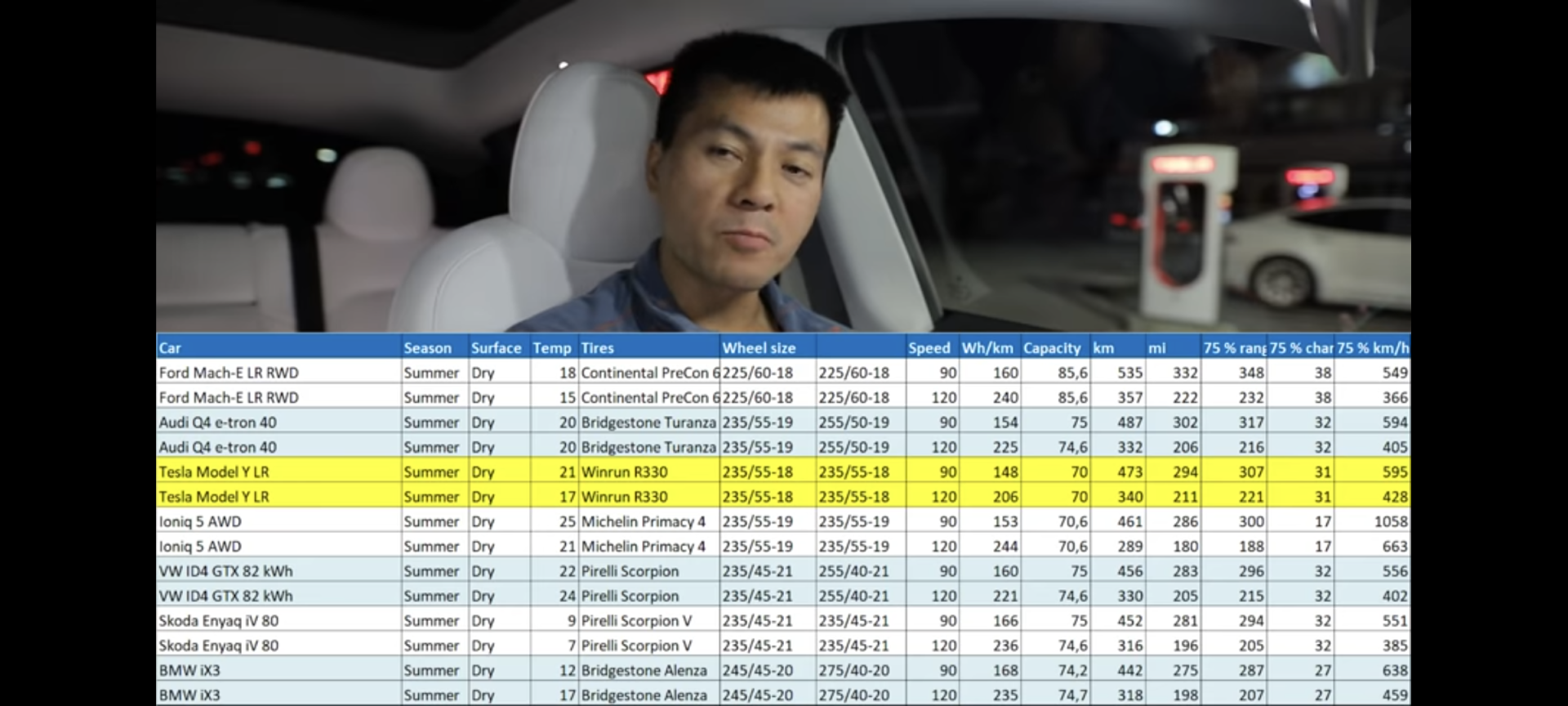Select the '75 % km/h' header cell
1568x706 pixels.
[1372, 347]
